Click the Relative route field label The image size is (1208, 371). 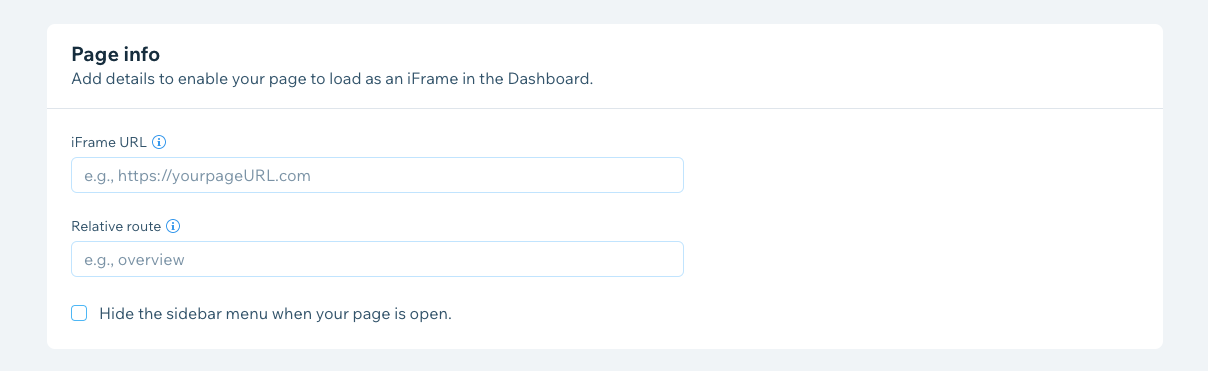(x=116, y=226)
